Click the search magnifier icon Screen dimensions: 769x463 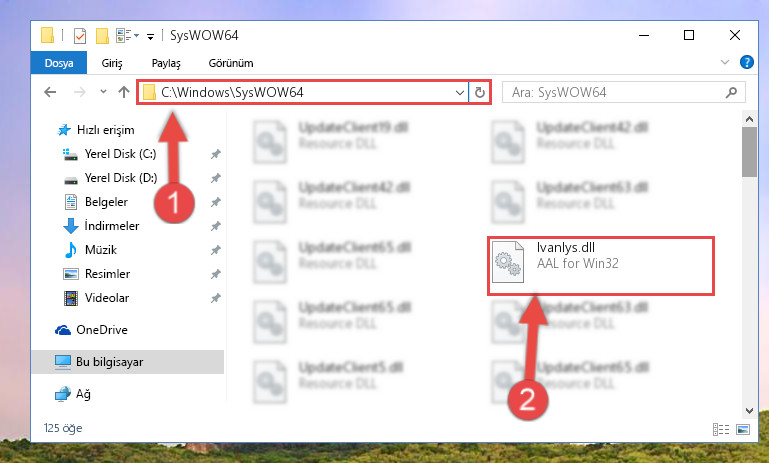click(x=731, y=92)
